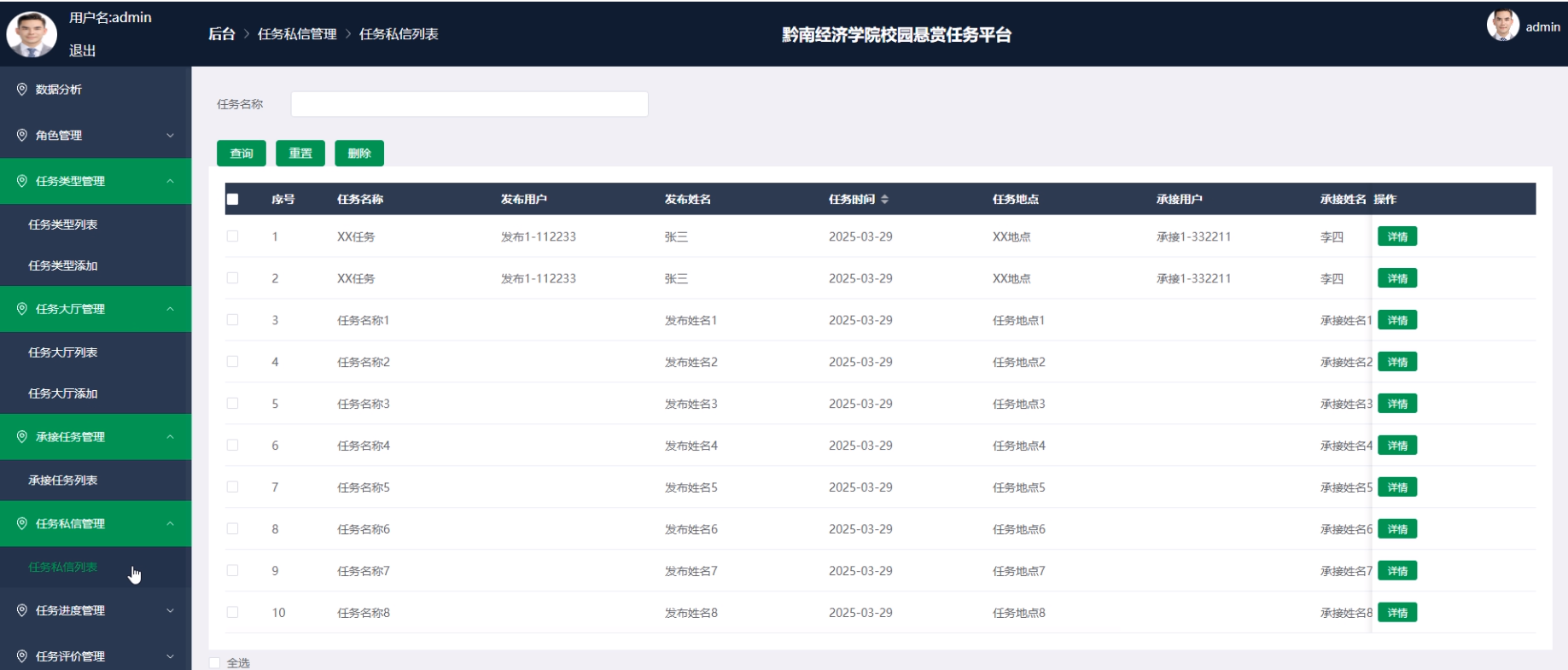
Task: Open 详情 for 任务名称5
Action: click(x=1397, y=487)
